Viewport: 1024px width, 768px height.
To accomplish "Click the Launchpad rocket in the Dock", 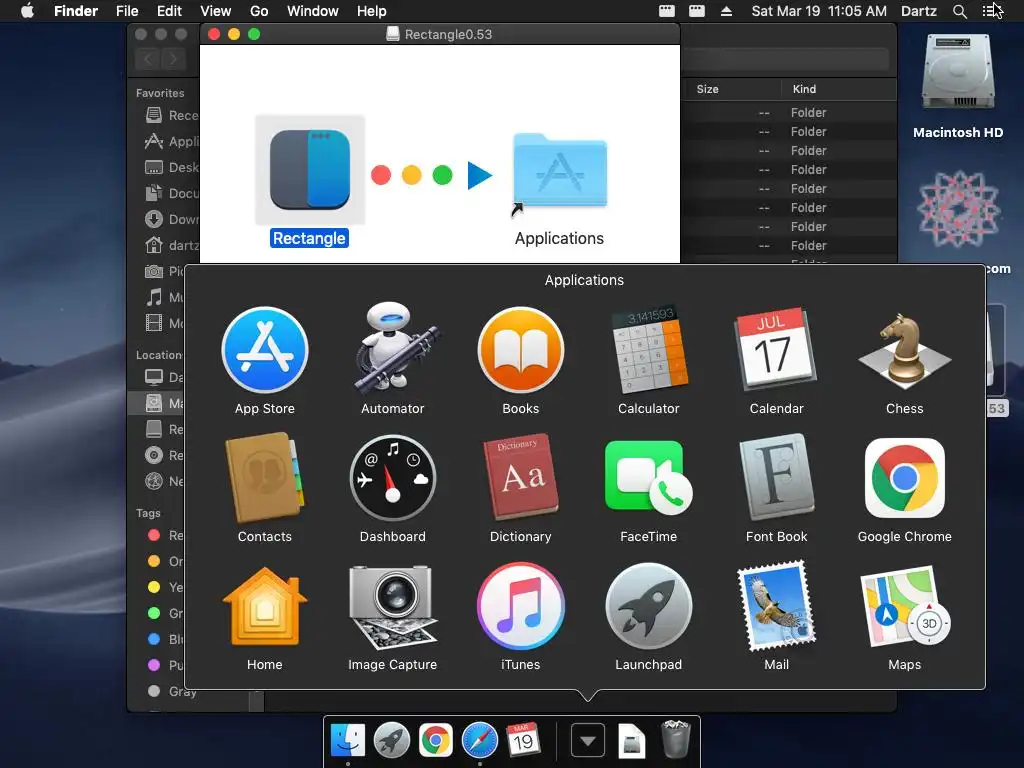I will (x=391, y=740).
